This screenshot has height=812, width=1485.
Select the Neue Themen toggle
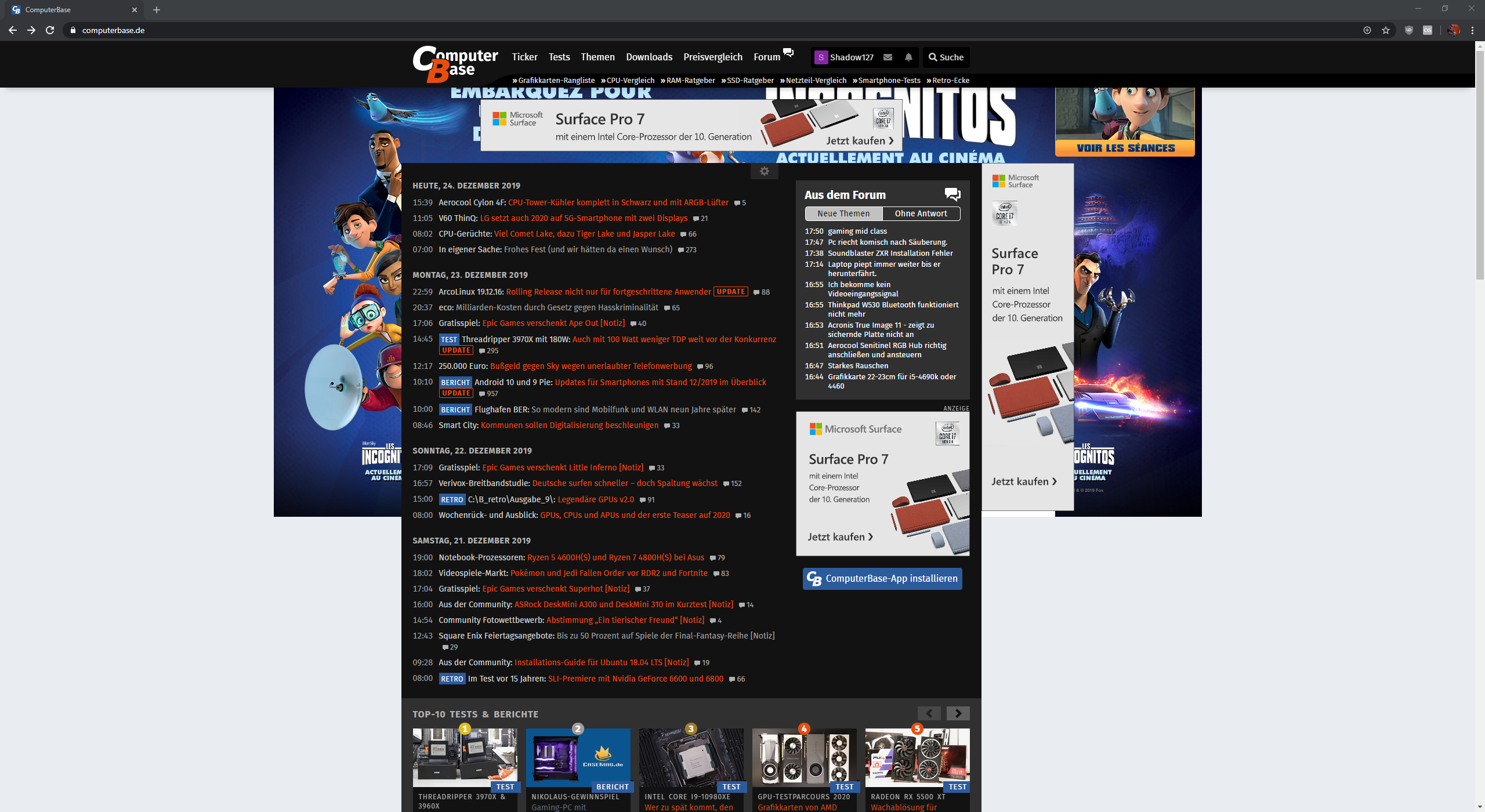(x=843, y=213)
